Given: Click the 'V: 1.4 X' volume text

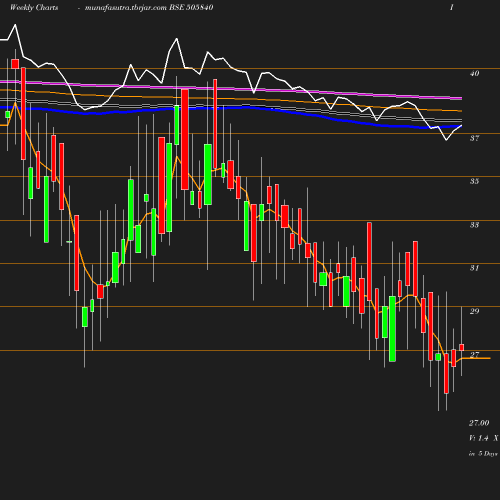Looking at the screenshot, I should pos(484,438).
